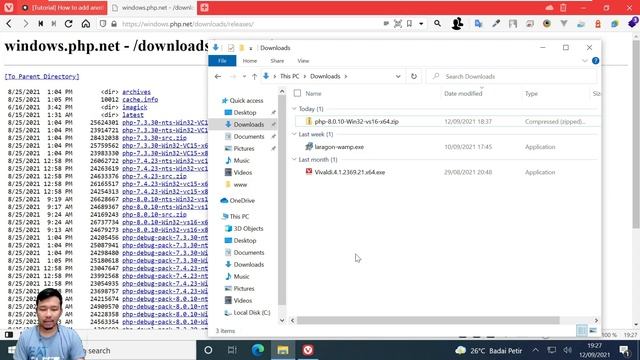Screen dimensions: 640x360
Task: Show hidden system tray icons chevron
Action: (535, 350)
